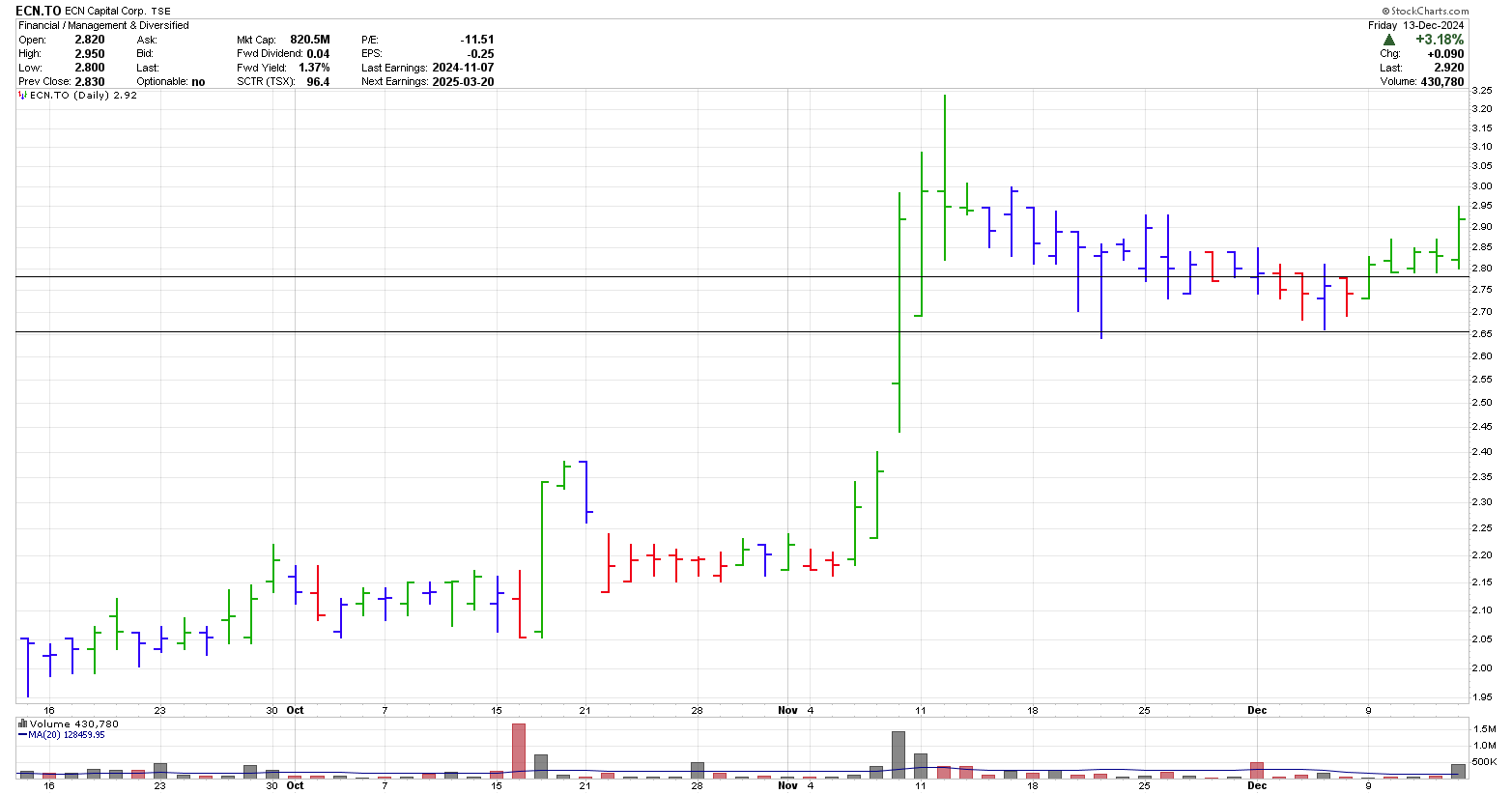This screenshot has width=1512, height=794.
Task: Click the Bid label in the quote header
Action: tap(145, 54)
